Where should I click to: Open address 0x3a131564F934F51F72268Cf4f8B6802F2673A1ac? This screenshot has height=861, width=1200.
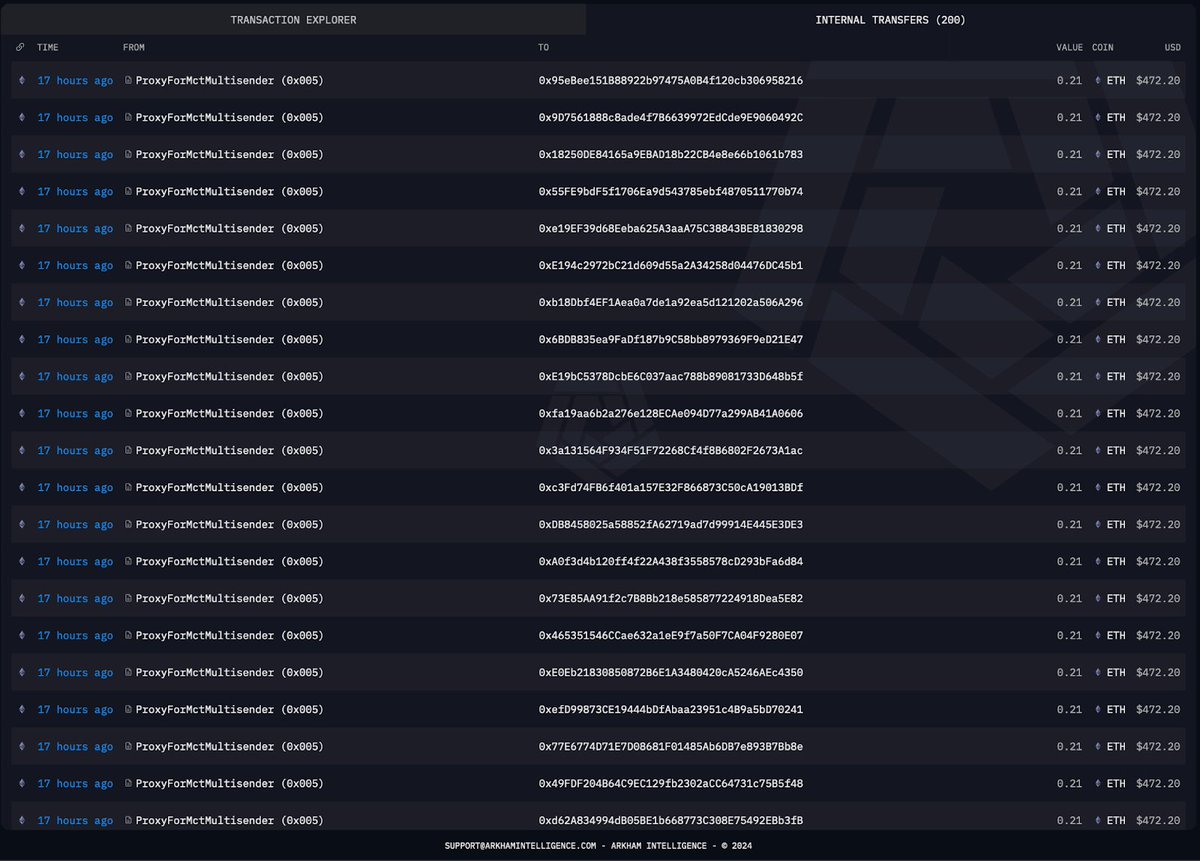click(x=670, y=451)
